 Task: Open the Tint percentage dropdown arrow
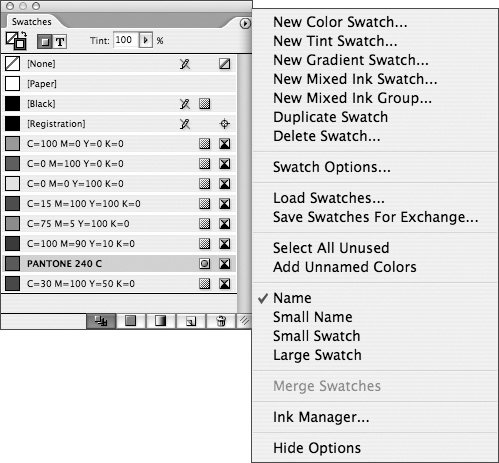coord(145,40)
